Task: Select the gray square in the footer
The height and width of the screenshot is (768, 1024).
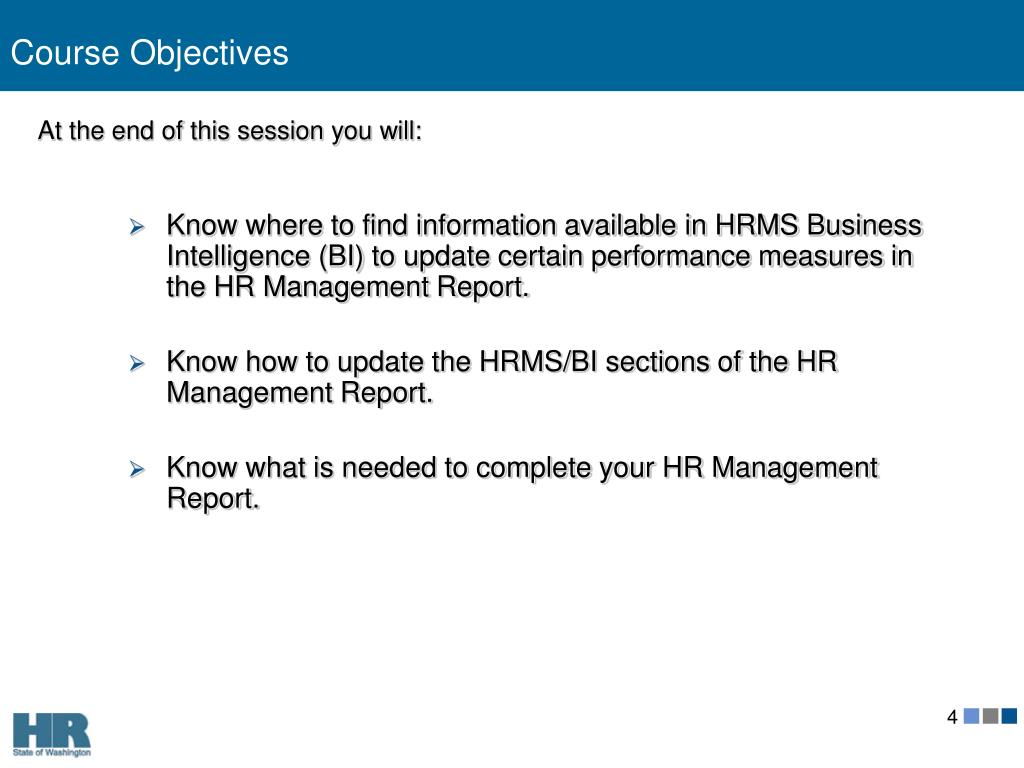Action: 990,716
